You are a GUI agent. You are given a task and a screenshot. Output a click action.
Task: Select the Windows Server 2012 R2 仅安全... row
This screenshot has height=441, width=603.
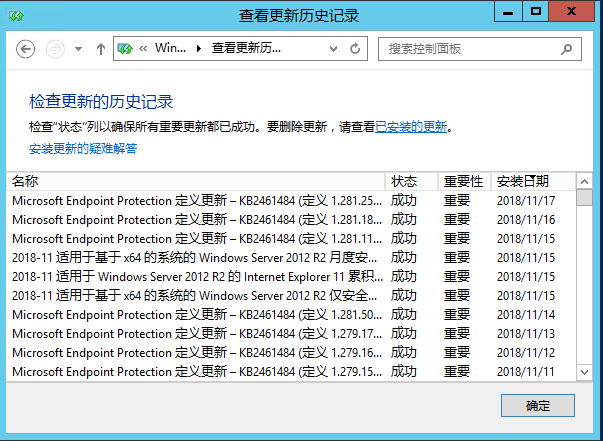(x=291, y=296)
